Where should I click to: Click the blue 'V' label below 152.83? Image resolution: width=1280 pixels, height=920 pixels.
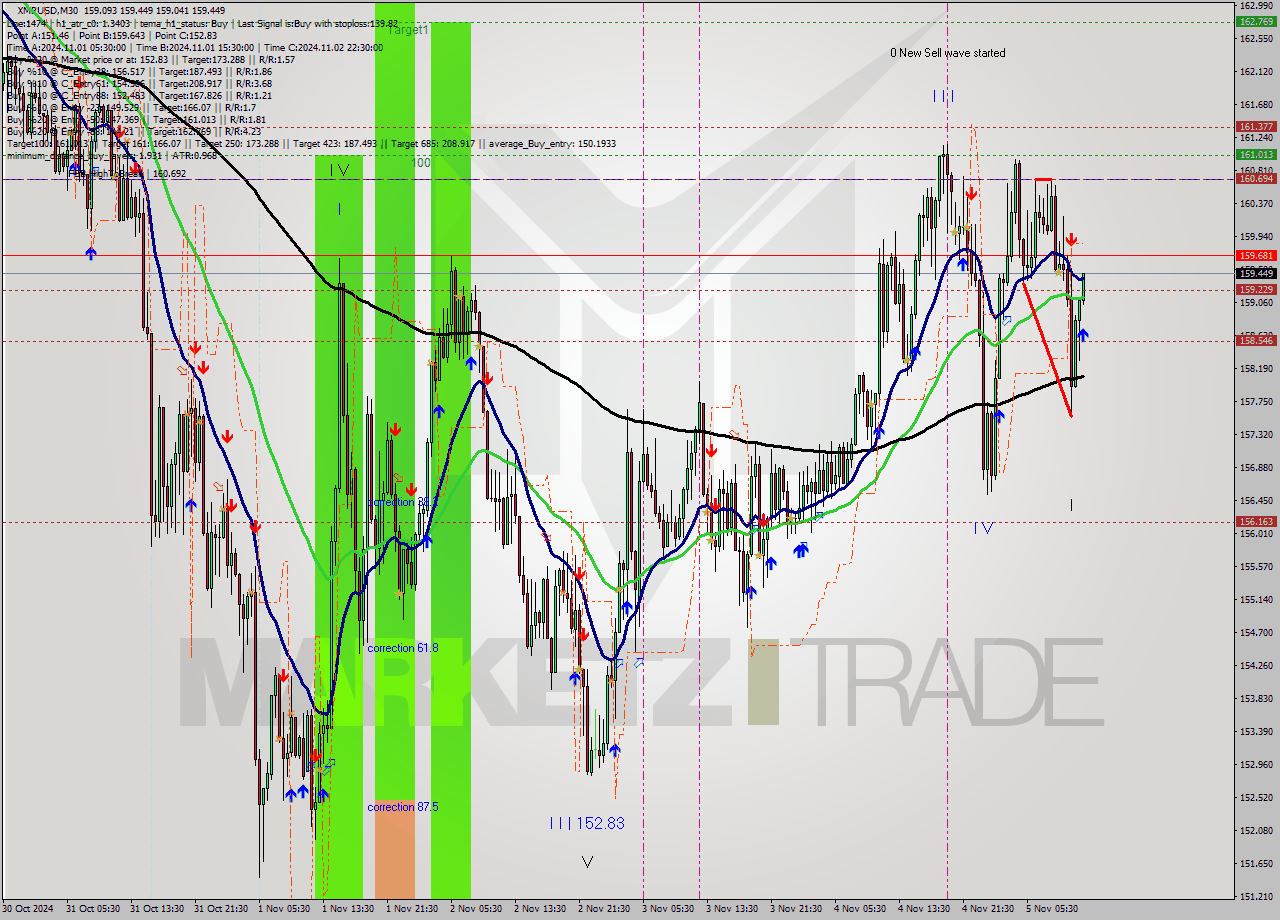click(x=587, y=861)
